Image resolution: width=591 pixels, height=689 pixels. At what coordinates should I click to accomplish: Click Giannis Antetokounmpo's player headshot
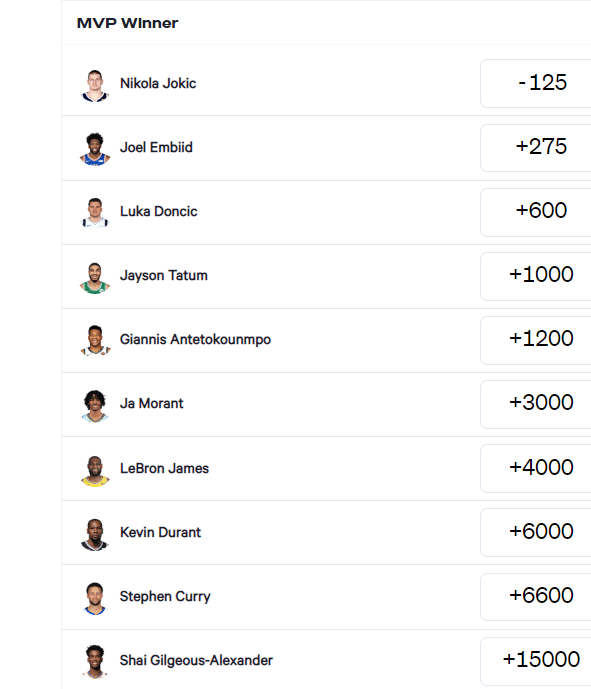pos(95,341)
